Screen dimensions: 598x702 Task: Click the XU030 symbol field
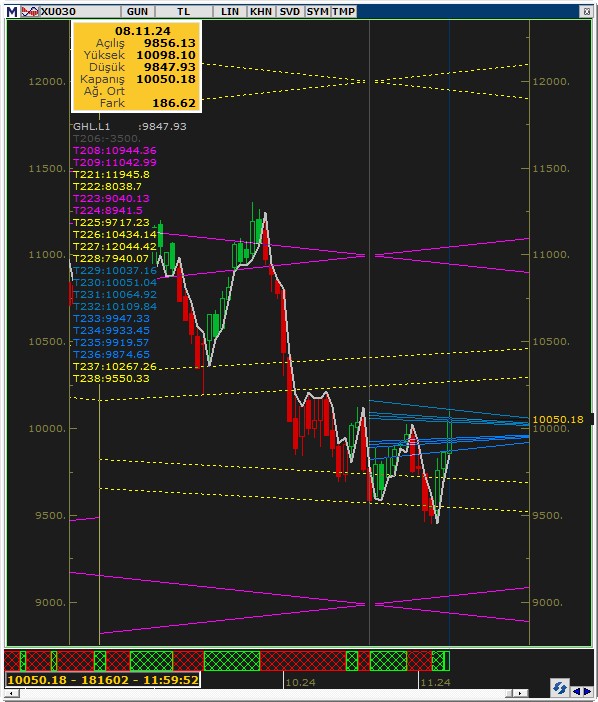[80, 12]
